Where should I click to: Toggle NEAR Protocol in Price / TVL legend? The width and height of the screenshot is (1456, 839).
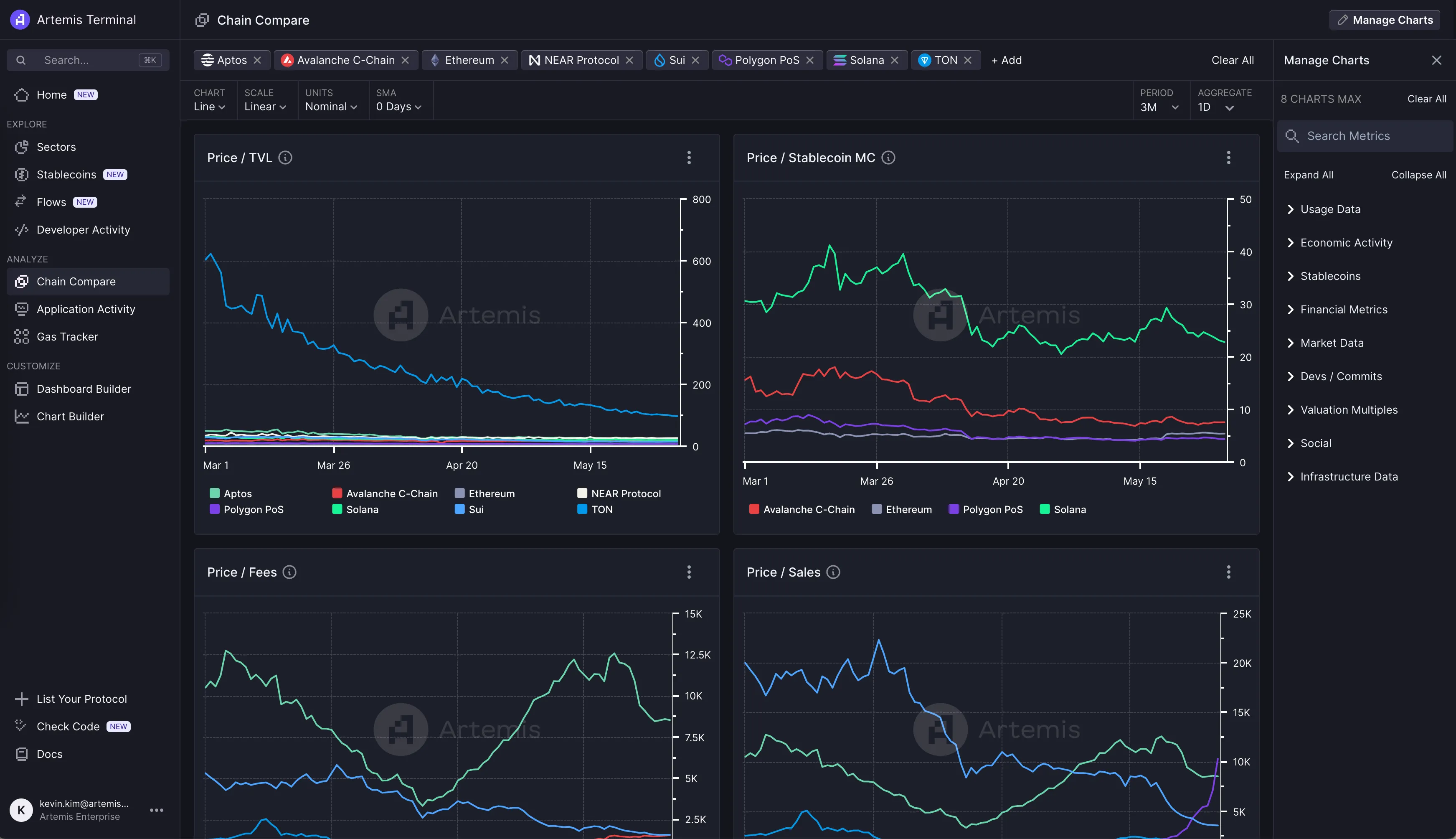[x=619, y=493]
